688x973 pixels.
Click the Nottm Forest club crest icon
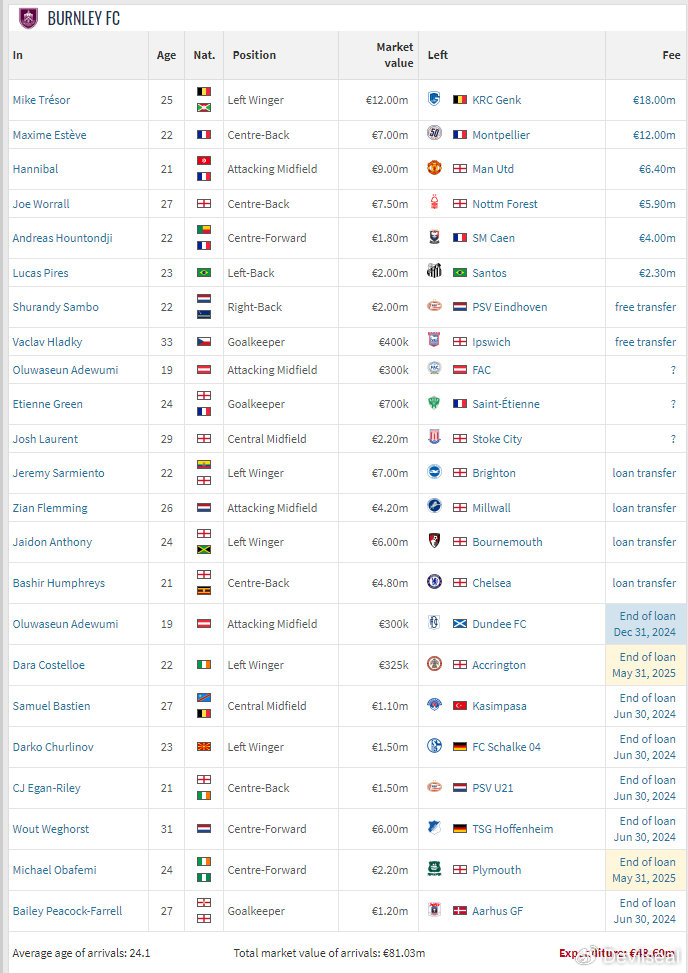point(434,203)
